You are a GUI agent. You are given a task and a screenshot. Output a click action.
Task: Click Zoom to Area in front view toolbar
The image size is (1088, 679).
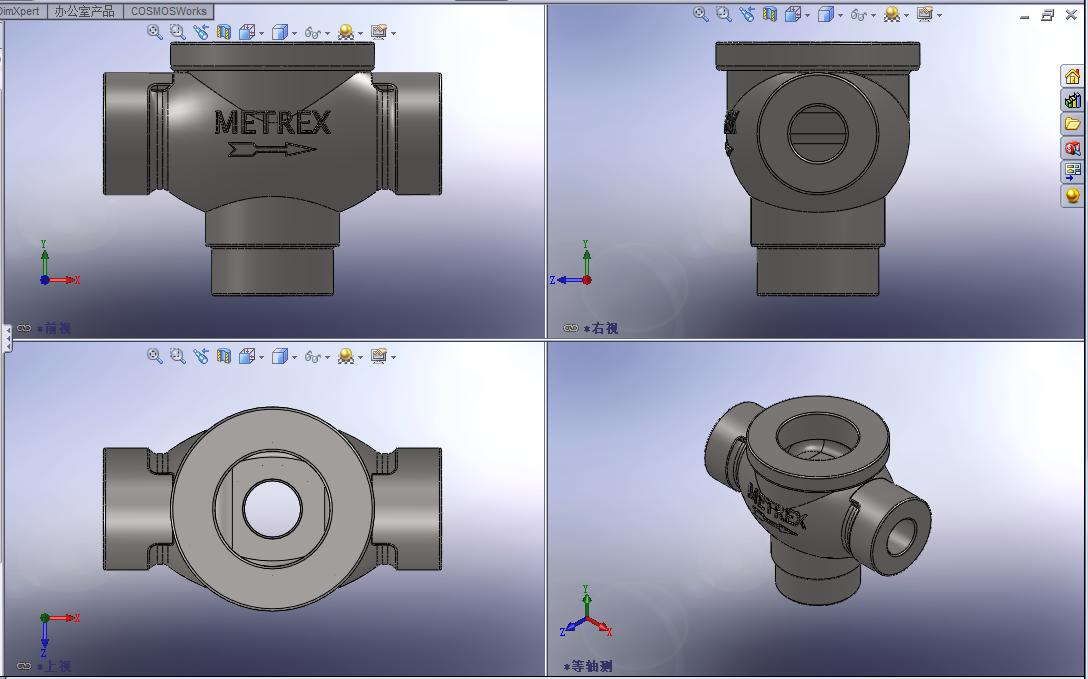pos(178,31)
